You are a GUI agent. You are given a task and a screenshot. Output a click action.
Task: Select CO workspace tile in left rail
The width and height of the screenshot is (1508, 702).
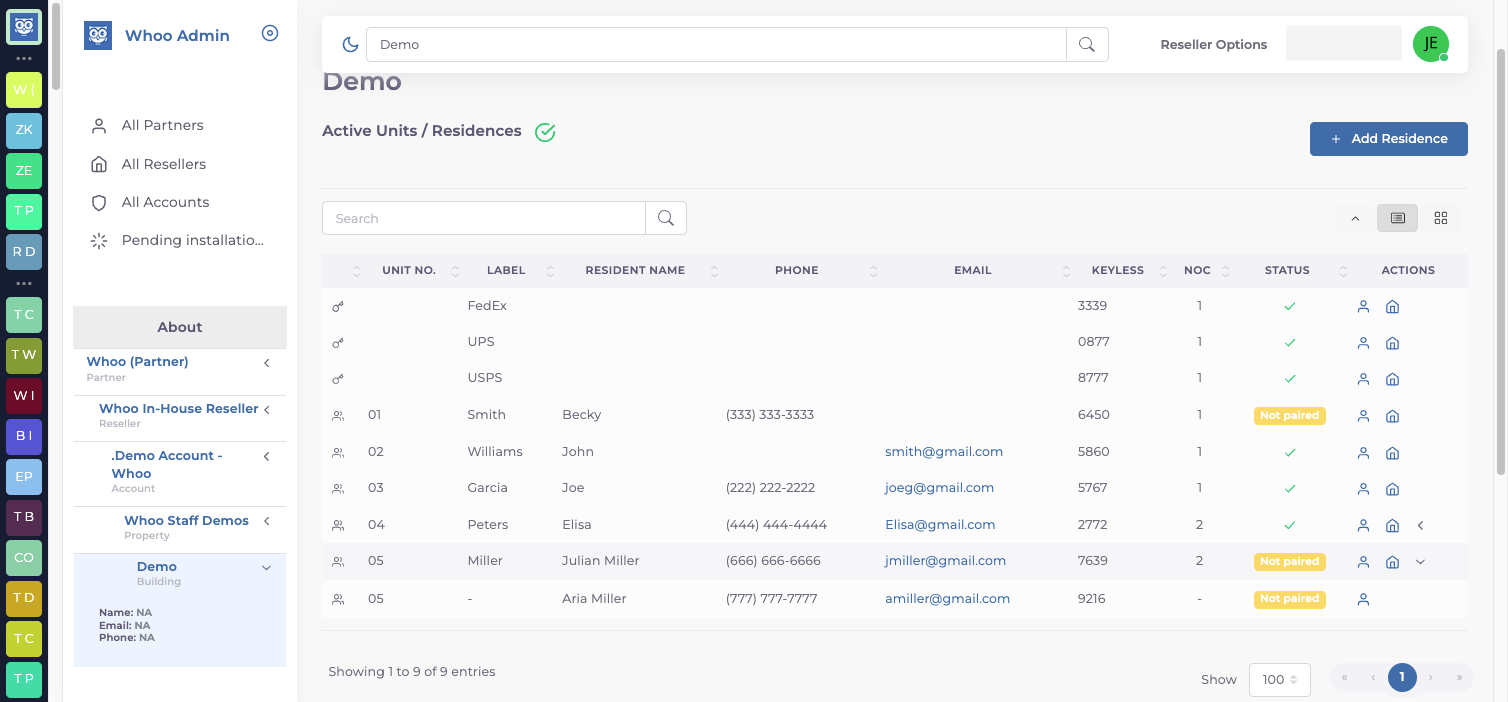click(x=24, y=558)
